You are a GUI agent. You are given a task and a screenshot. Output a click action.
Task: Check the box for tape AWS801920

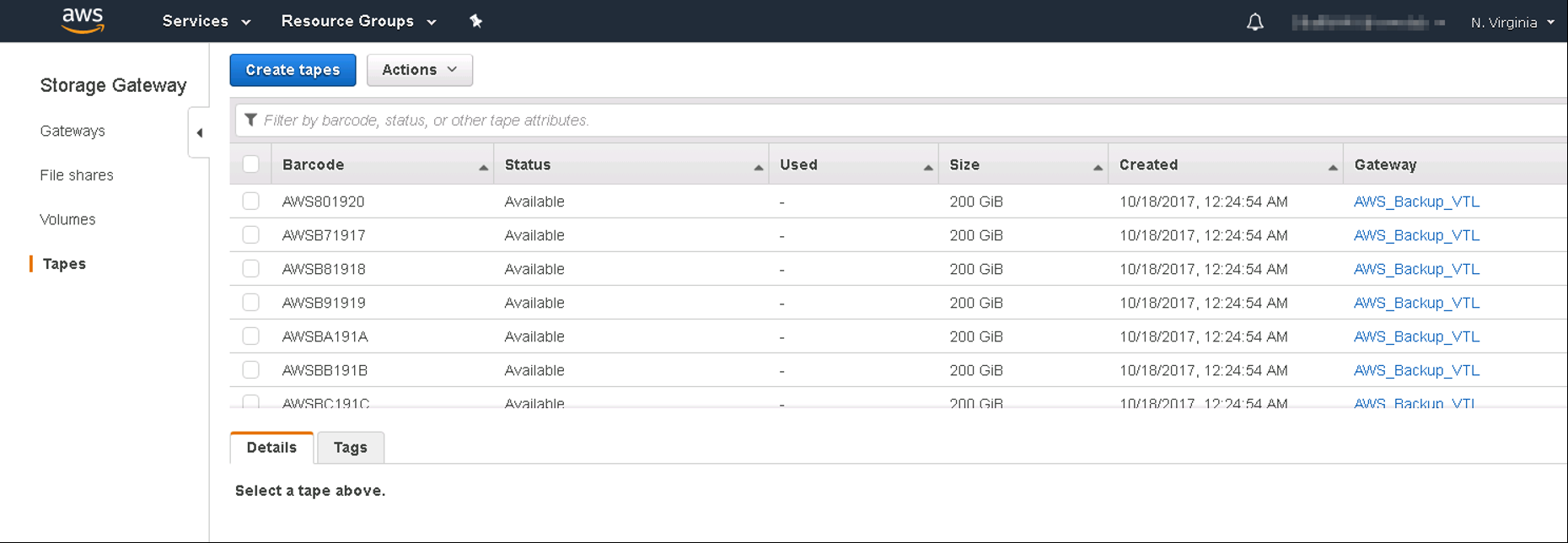click(x=250, y=201)
